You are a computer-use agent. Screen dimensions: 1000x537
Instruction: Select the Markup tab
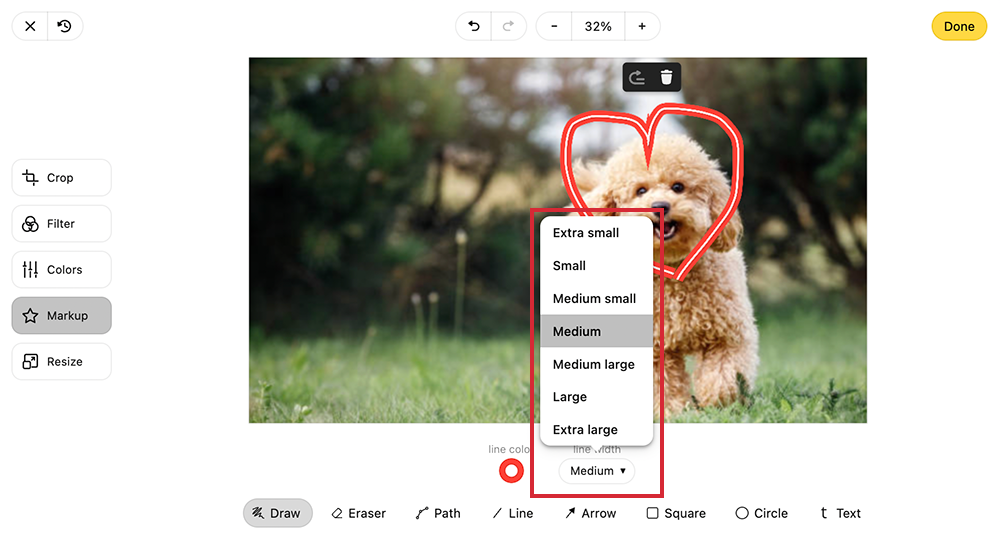point(61,315)
